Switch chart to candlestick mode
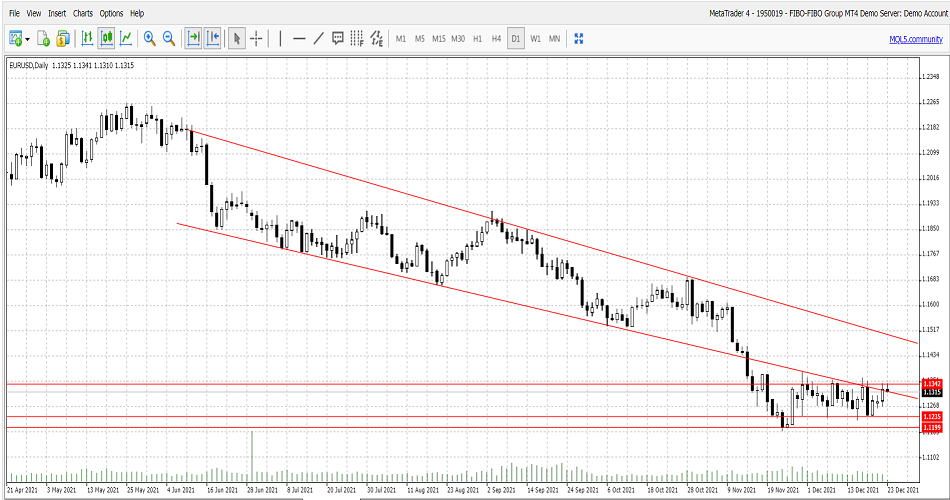 pos(106,38)
